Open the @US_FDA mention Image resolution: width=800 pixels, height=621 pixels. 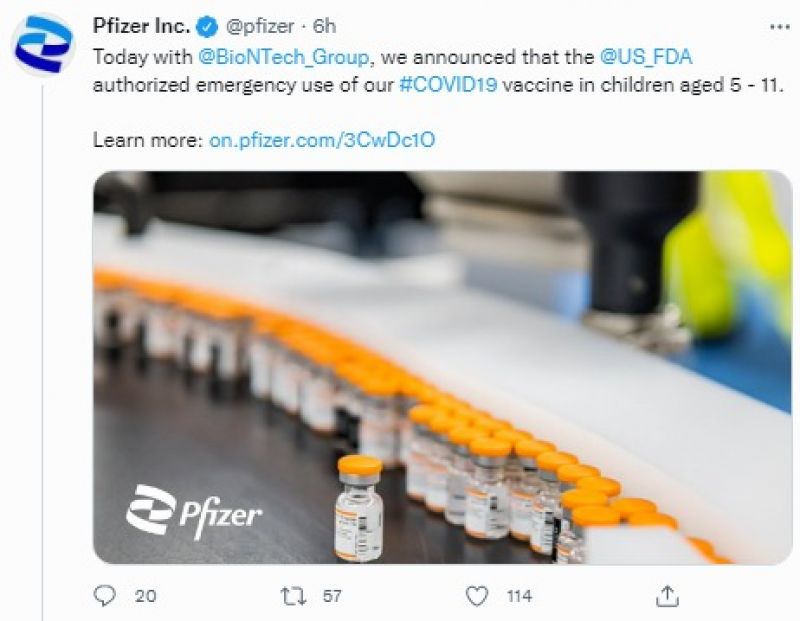(x=646, y=57)
